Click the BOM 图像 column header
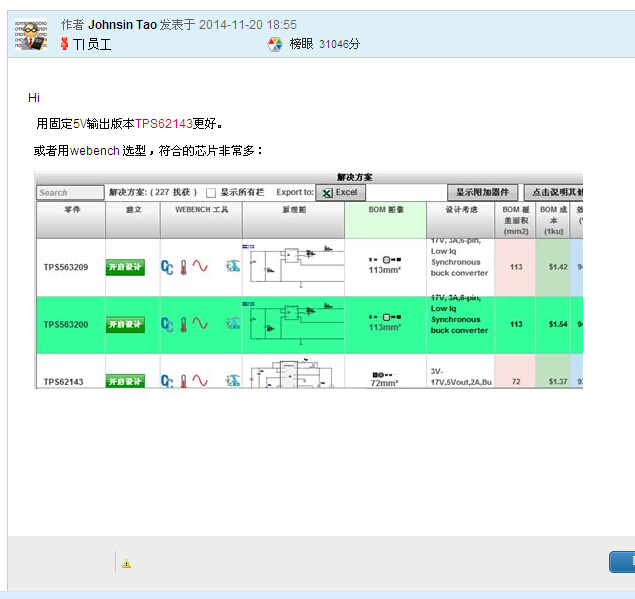The width and height of the screenshot is (635, 599). point(386,220)
